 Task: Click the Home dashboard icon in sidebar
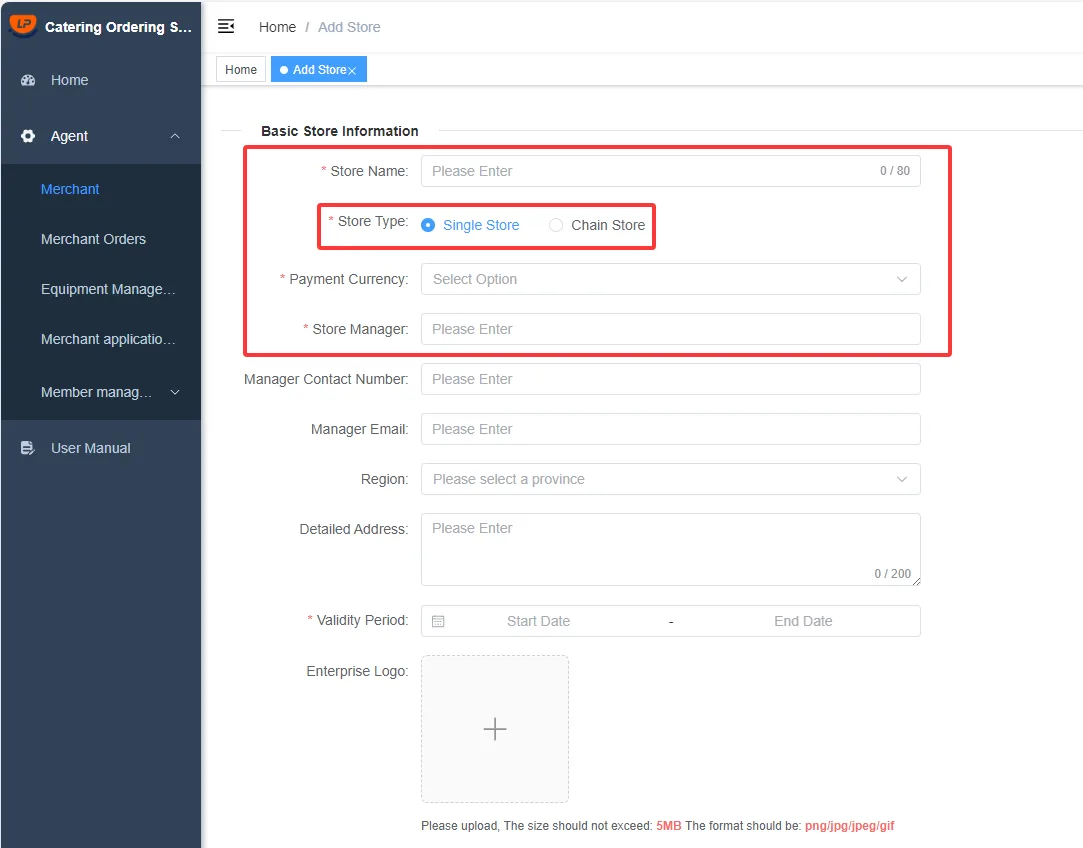click(28, 80)
